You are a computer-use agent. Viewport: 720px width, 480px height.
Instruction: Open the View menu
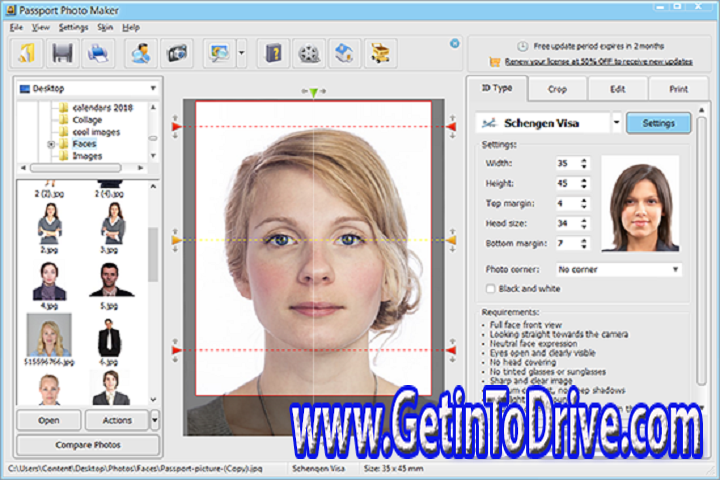pyautogui.click(x=40, y=28)
